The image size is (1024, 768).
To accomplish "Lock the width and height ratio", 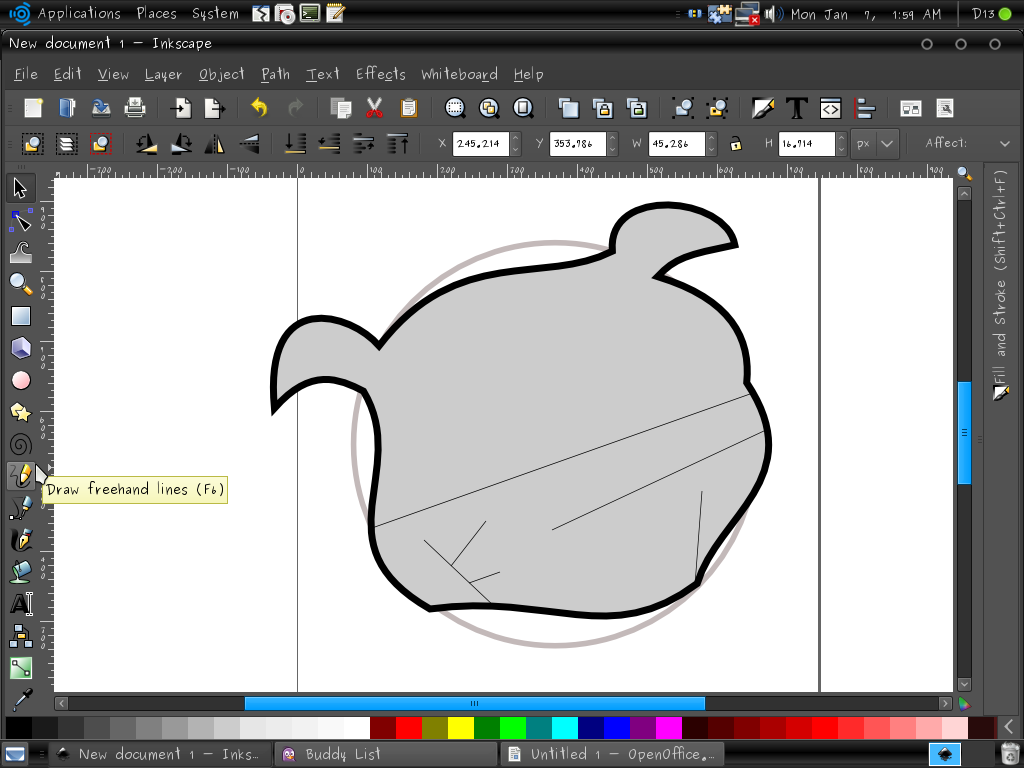I will [x=735, y=143].
